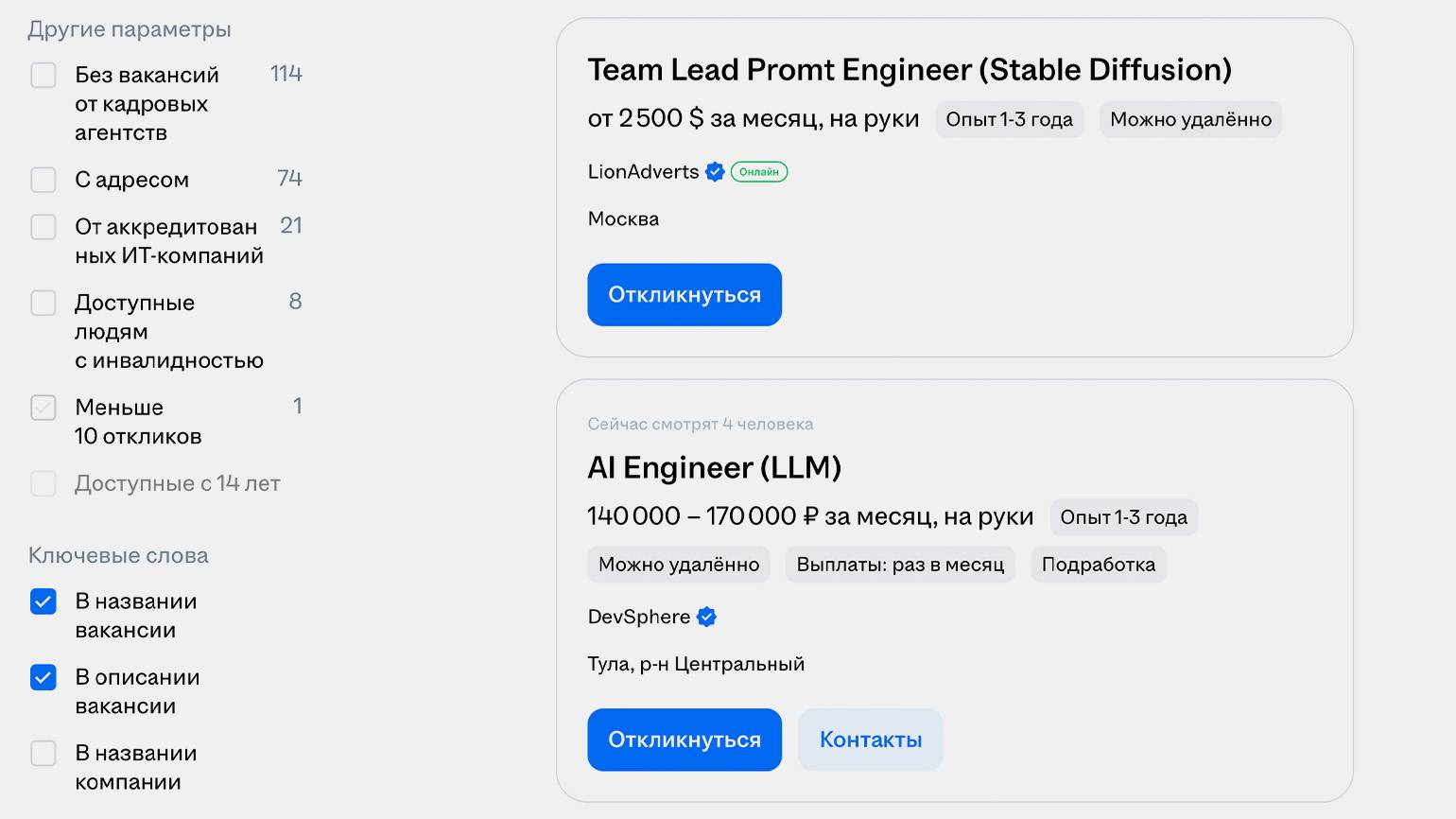Click the Подработка tag on AI Engineer
The width and height of the screenshot is (1456, 819).
1098,565
